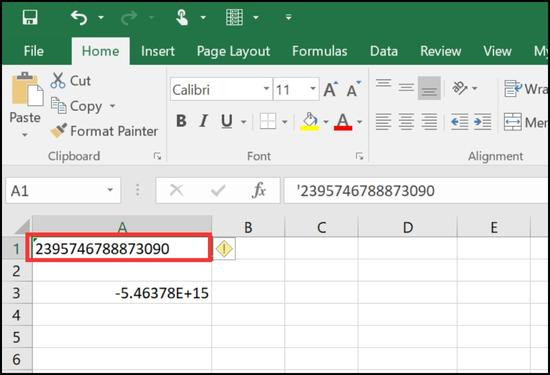Click the Select All corner triangle
The width and height of the screenshot is (550, 375).
(x=23, y=227)
